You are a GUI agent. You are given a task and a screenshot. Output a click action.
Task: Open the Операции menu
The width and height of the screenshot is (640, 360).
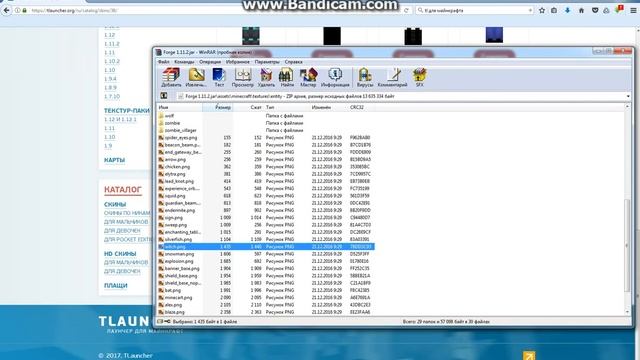210,62
